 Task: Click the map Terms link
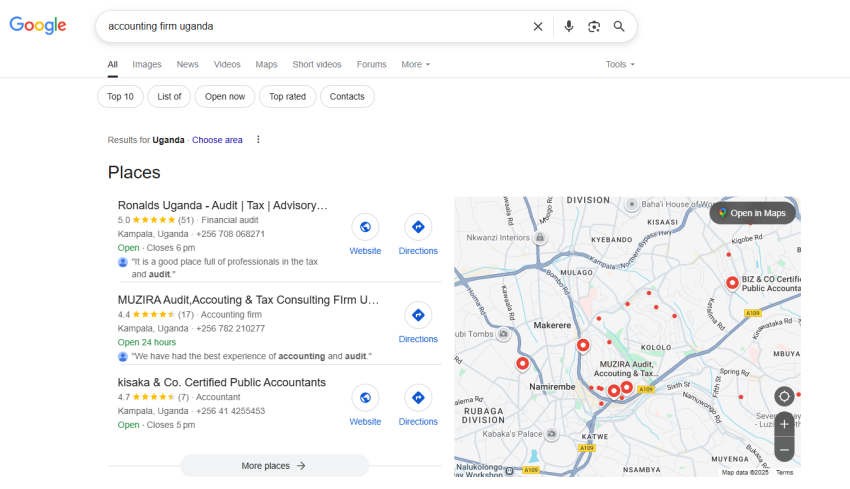(x=784, y=472)
